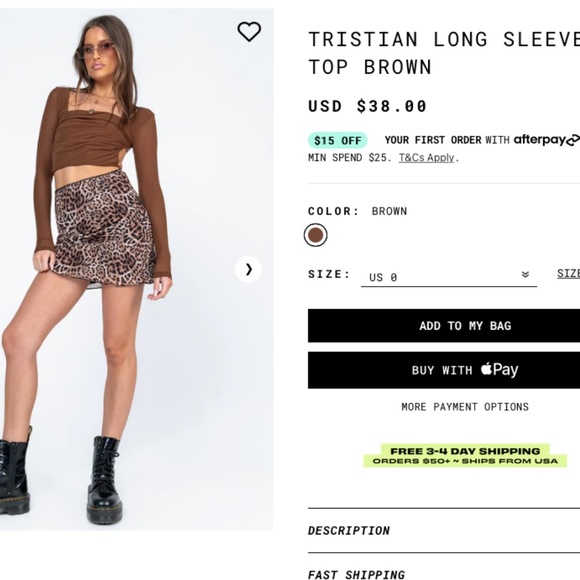
Task: Click the model product image
Action: [x=136, y=269]
